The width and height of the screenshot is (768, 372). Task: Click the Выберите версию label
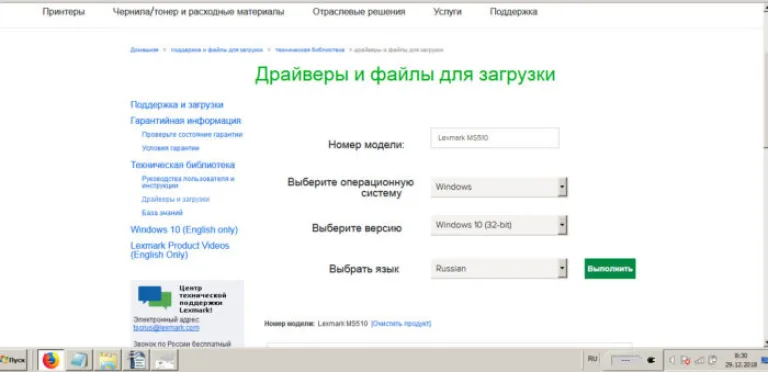click(x=357, y=229)
